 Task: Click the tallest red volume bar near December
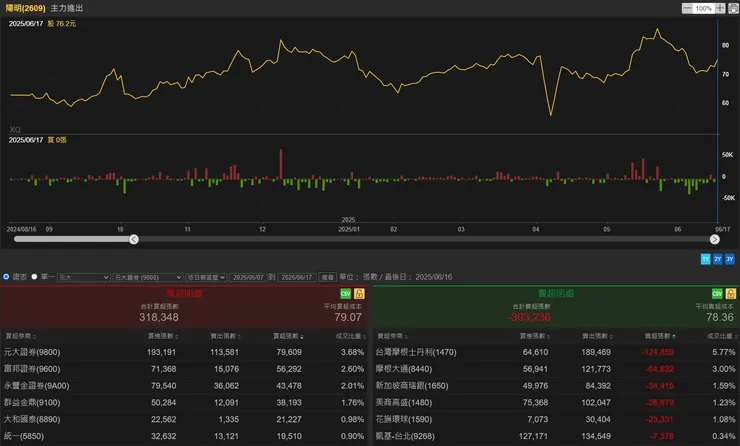[281, 164]
